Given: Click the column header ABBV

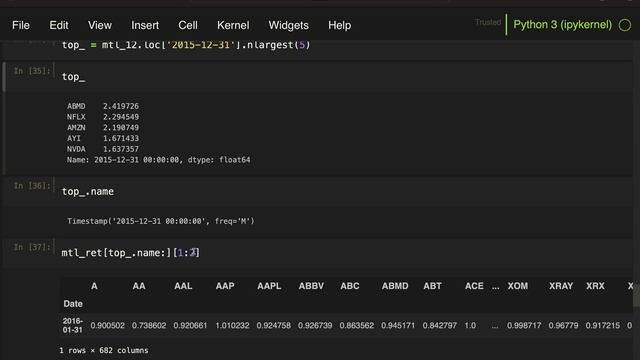Looking at the screenshot, I should pos(311,286).
